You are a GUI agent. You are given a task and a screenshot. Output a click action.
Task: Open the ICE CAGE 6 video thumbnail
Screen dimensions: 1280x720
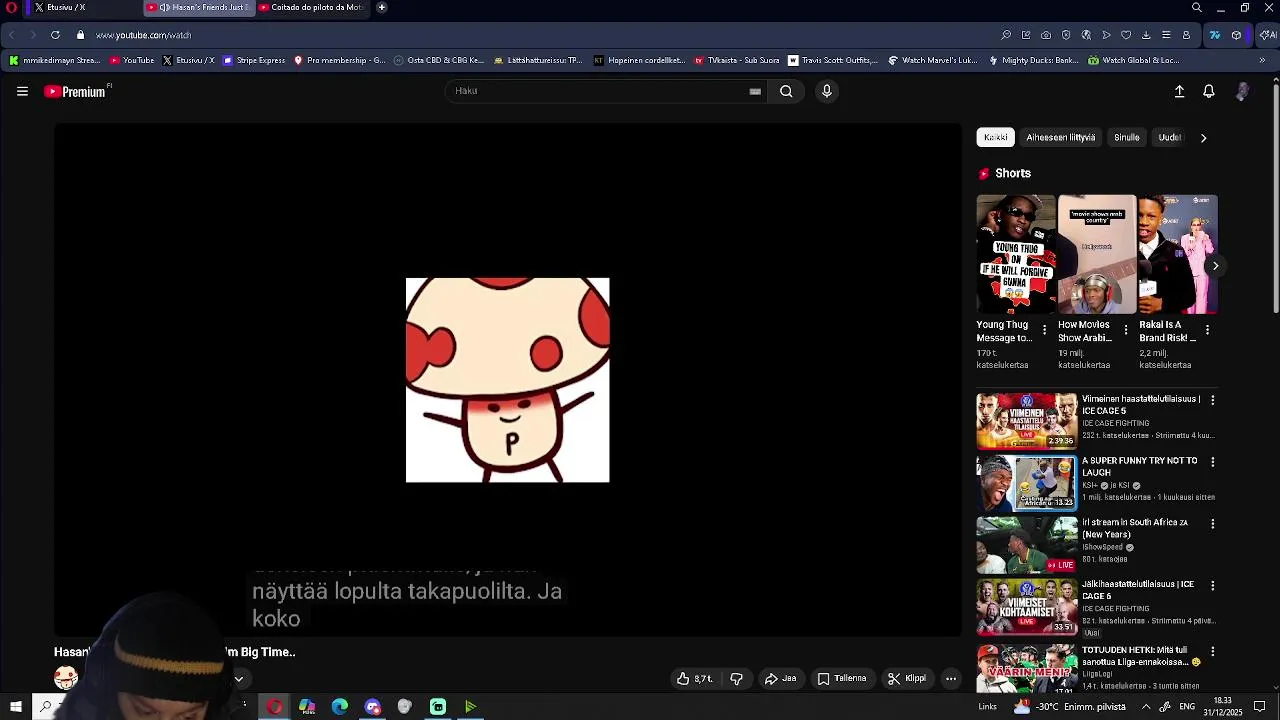[1027, 607]
